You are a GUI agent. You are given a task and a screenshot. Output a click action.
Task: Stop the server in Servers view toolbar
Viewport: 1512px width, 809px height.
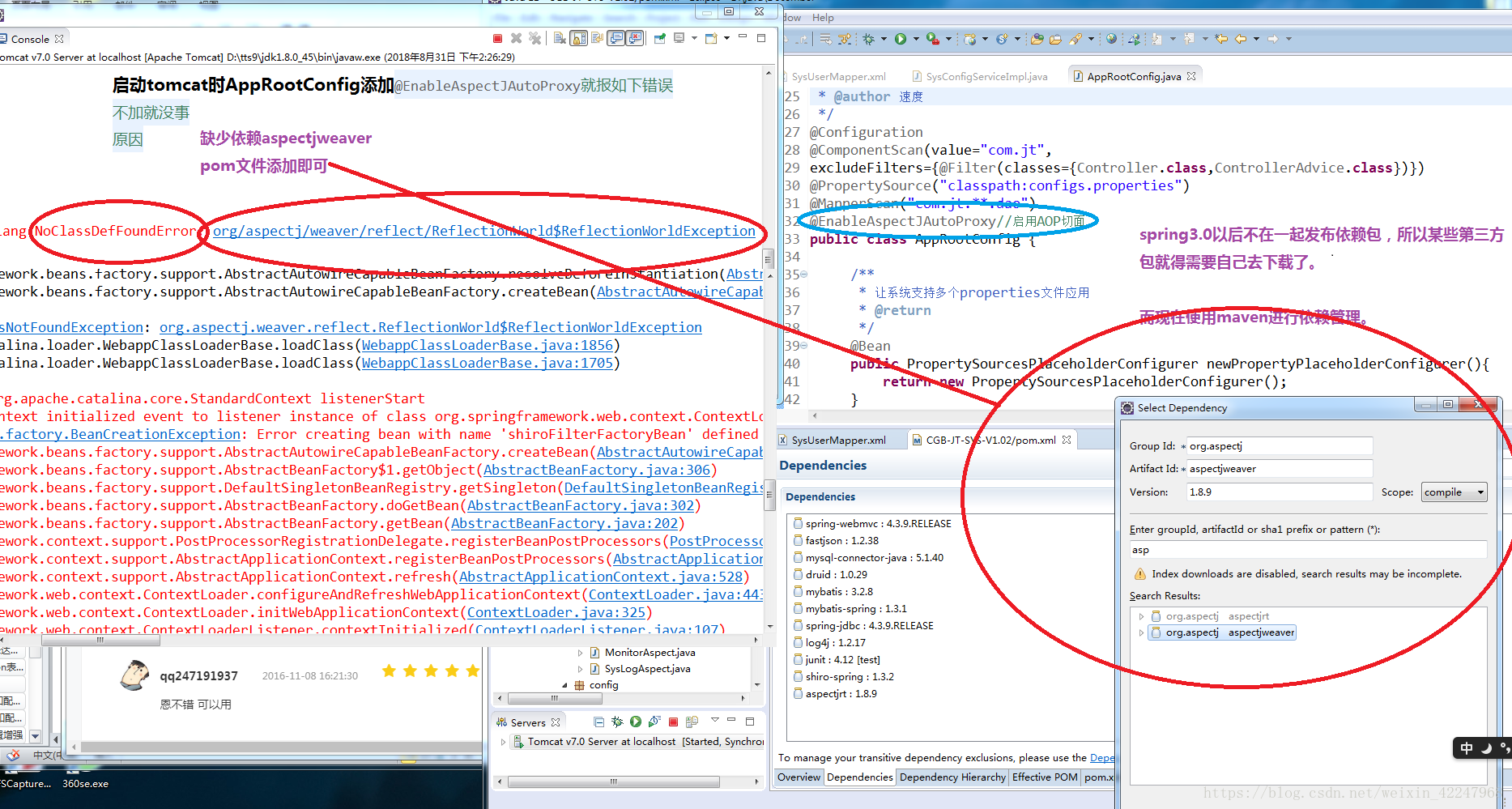(673, 722)
